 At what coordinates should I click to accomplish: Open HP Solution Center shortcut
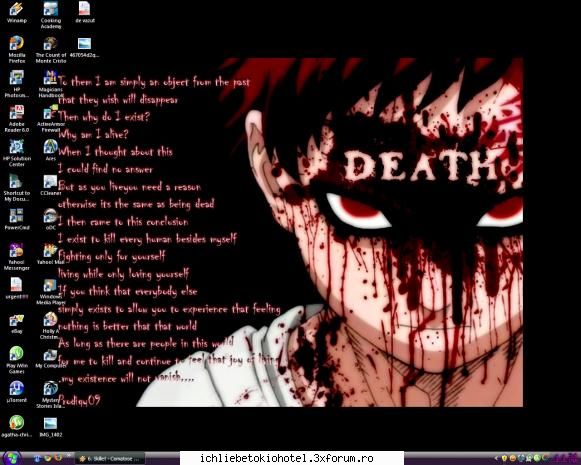(x=17, y=153)
